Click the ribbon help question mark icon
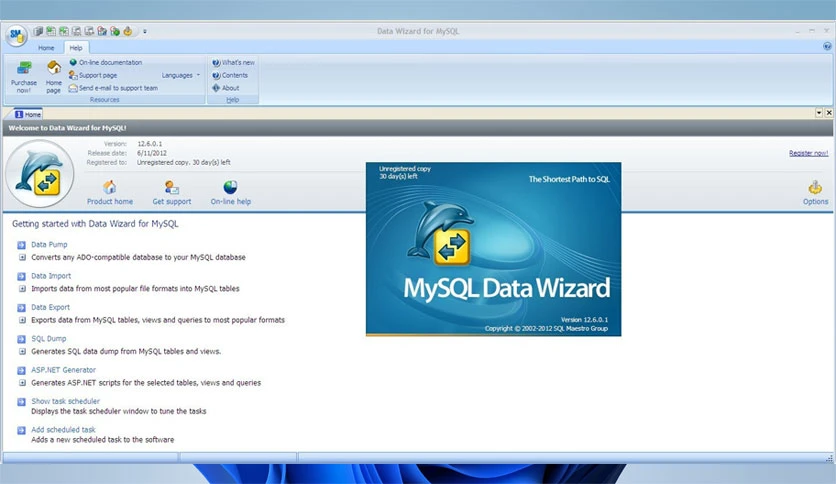 (x=827, y=46)
